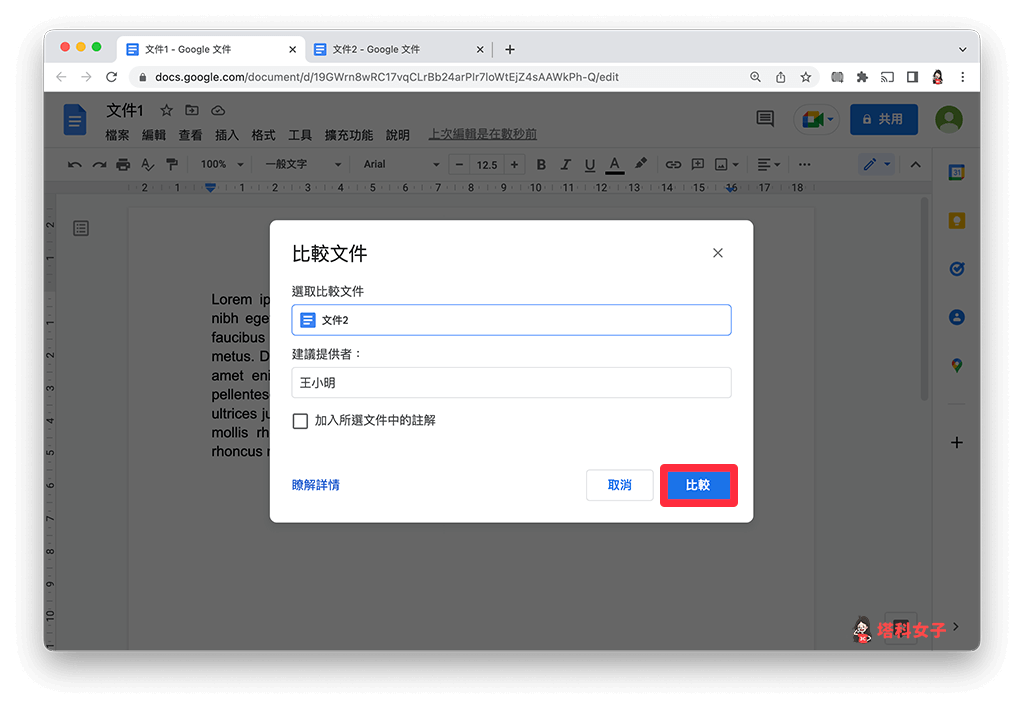1024x709 pixels.
Task: Open the zoom 100% dropdown
Action: [x=220, y=165]
